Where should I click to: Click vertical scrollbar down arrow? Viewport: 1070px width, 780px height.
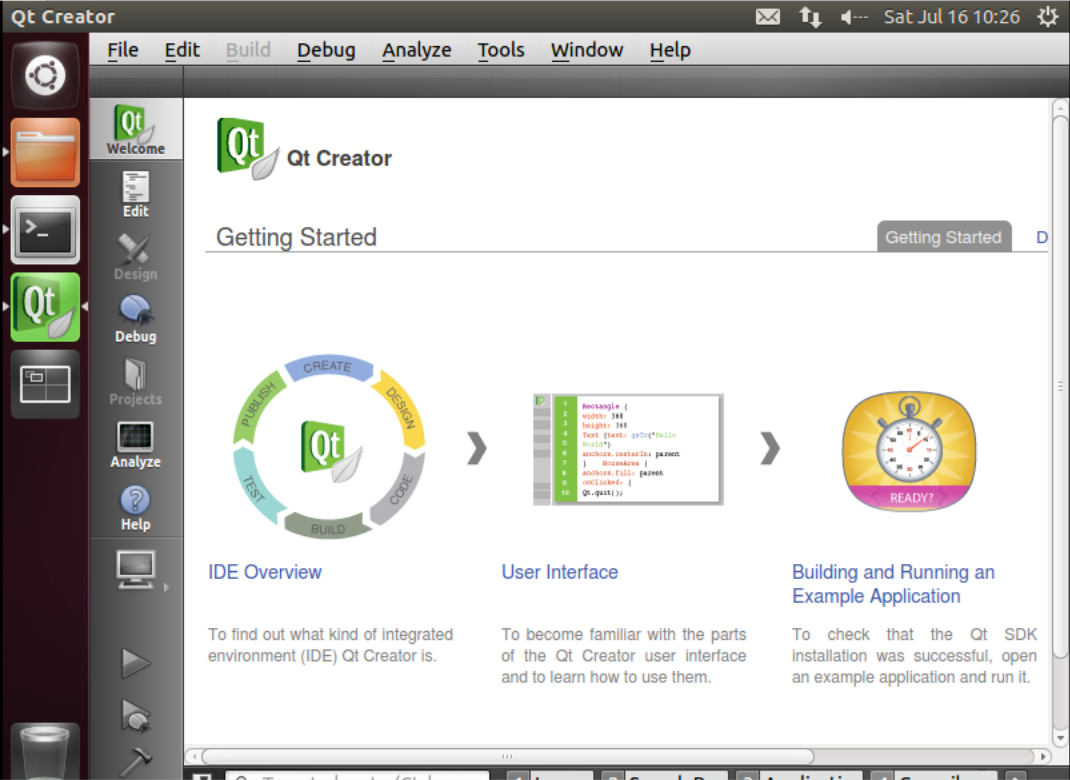pyautogui.click(x=1060, y=738)
